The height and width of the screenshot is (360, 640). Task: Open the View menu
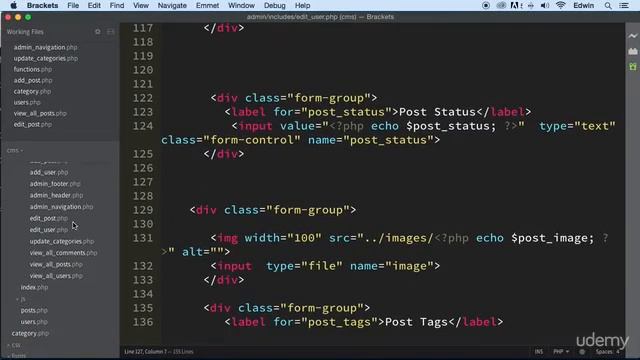tap(141, 5)
